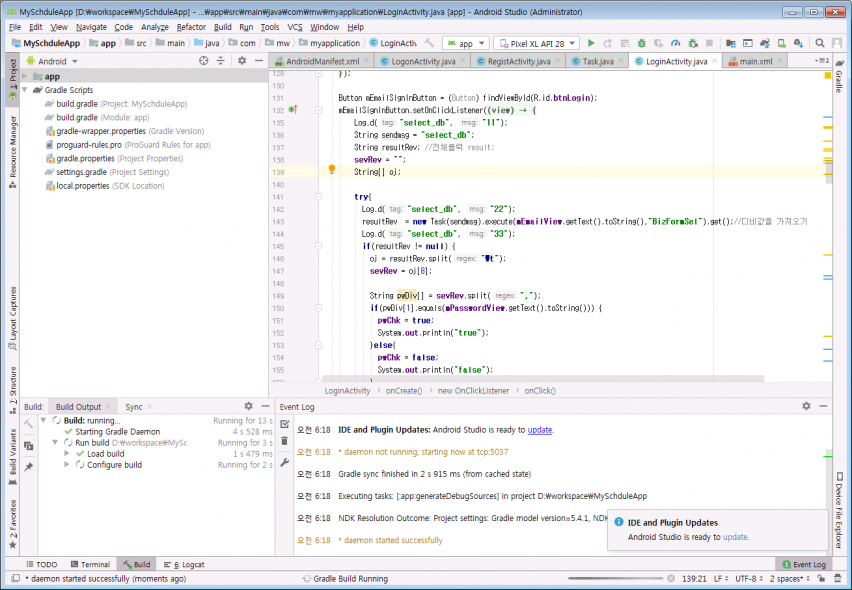Switch to Task.java editor tab
The width and height of the screenshot is (852, 590).
(x=598, y=61)
